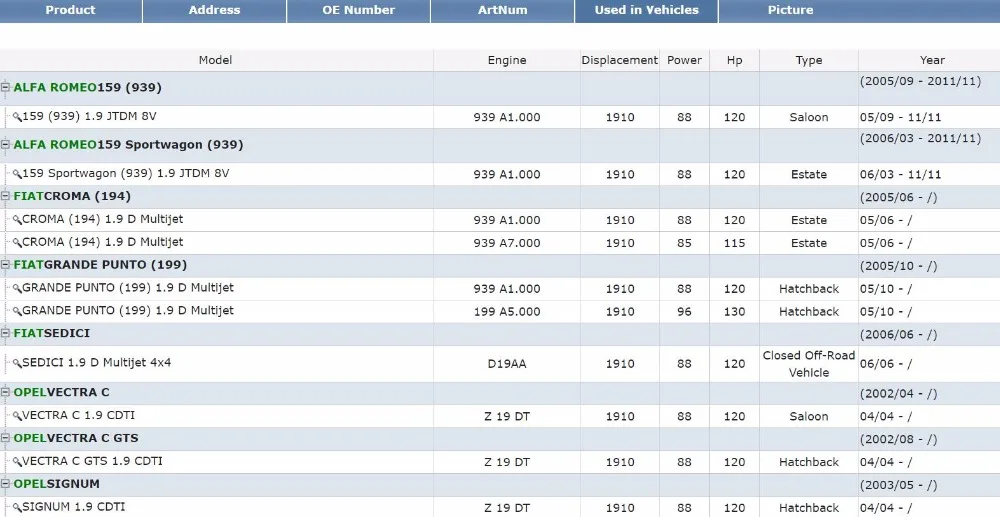The image size is (1000, 517).
Task: Click magnifier icon for VECTRA C GTS 1.9 CDTI
Action: coord(17,462)
